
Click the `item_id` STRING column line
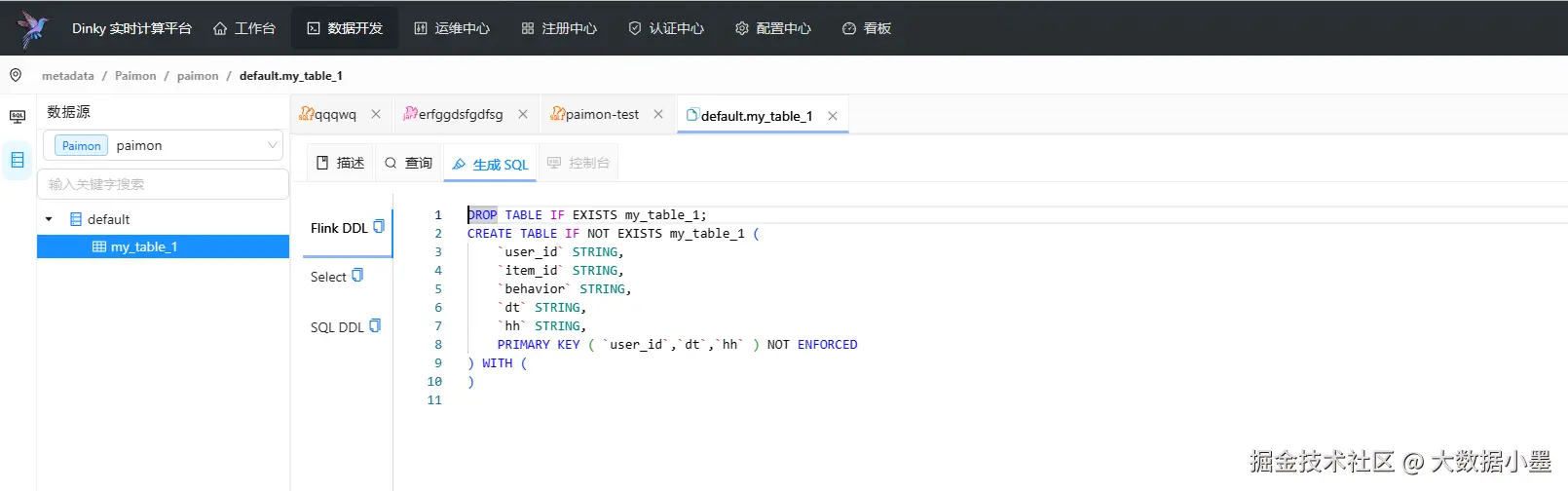click(x=561, y=270)
